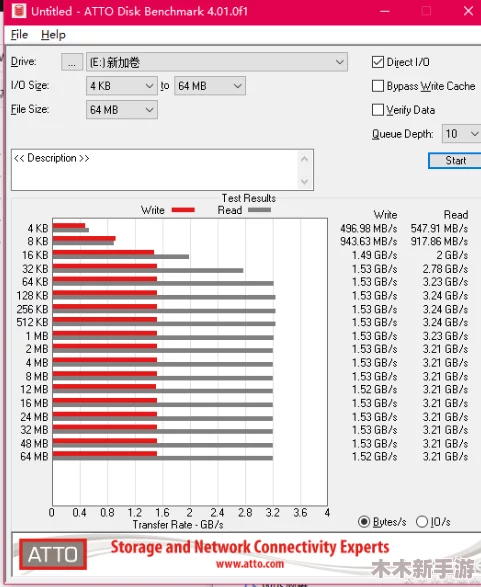Click the browse drive '...' button
This screenshot has width=481, height=587.
[72, 62]
